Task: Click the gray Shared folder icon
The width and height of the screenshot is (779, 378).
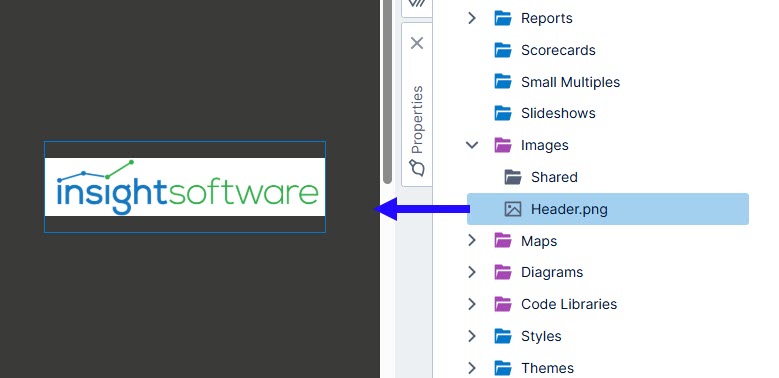Action: pyautogui.click(x=513, y=177)
